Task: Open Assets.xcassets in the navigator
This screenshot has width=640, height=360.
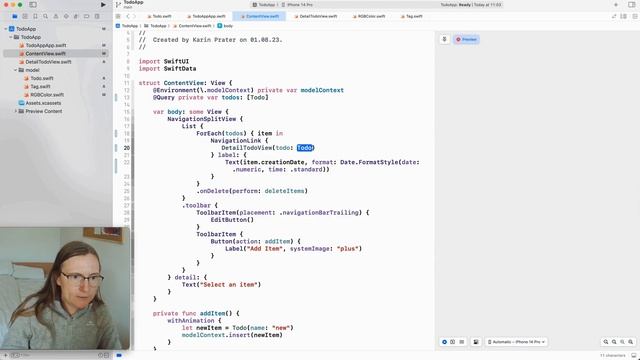Action: pos(43,103)
